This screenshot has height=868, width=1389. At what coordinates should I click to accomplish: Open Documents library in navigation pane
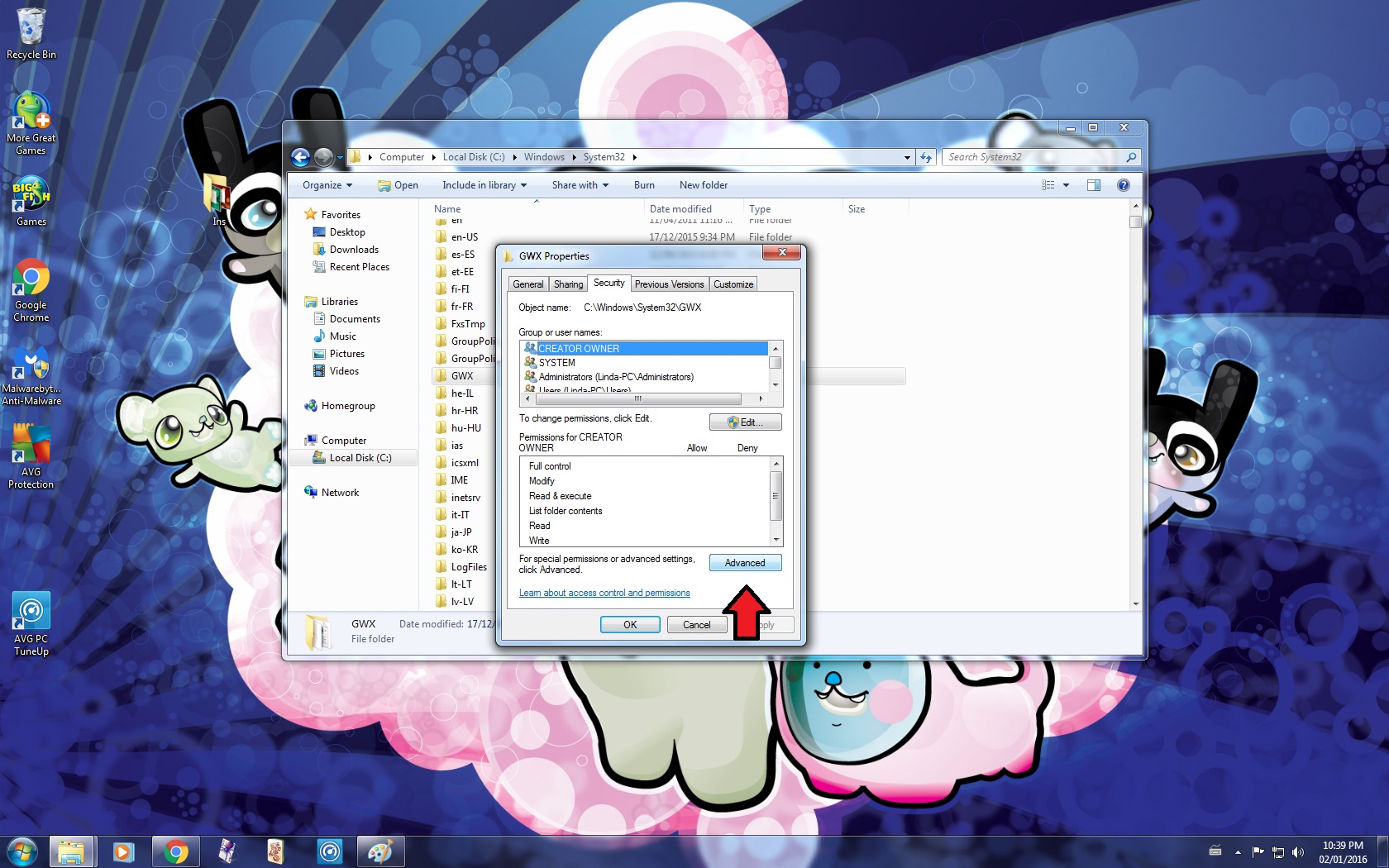coord(355,319)
